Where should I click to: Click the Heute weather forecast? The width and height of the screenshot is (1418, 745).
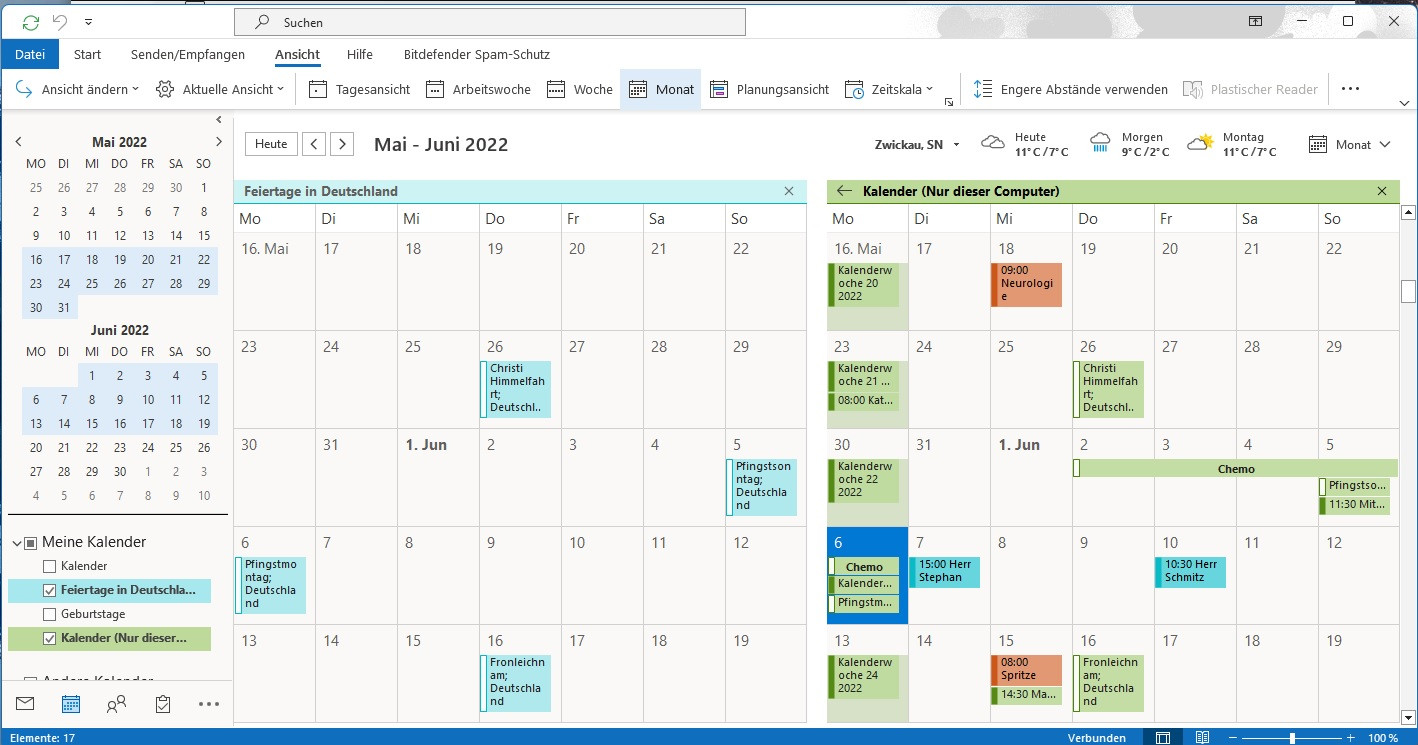(1025, 144)
